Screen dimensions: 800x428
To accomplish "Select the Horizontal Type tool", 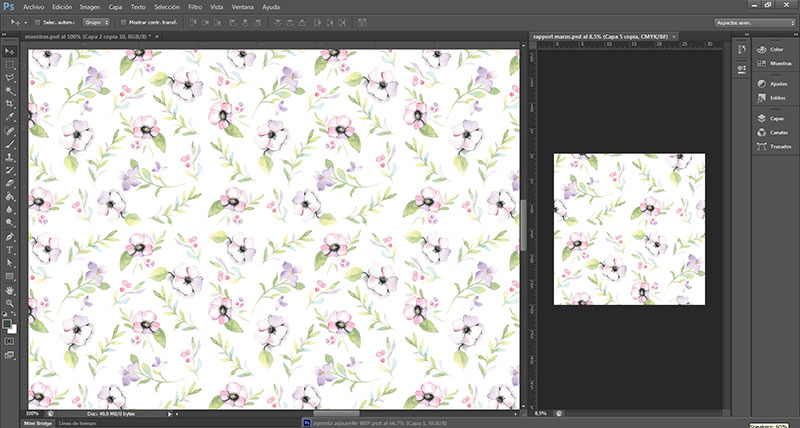I will point(9,250).
